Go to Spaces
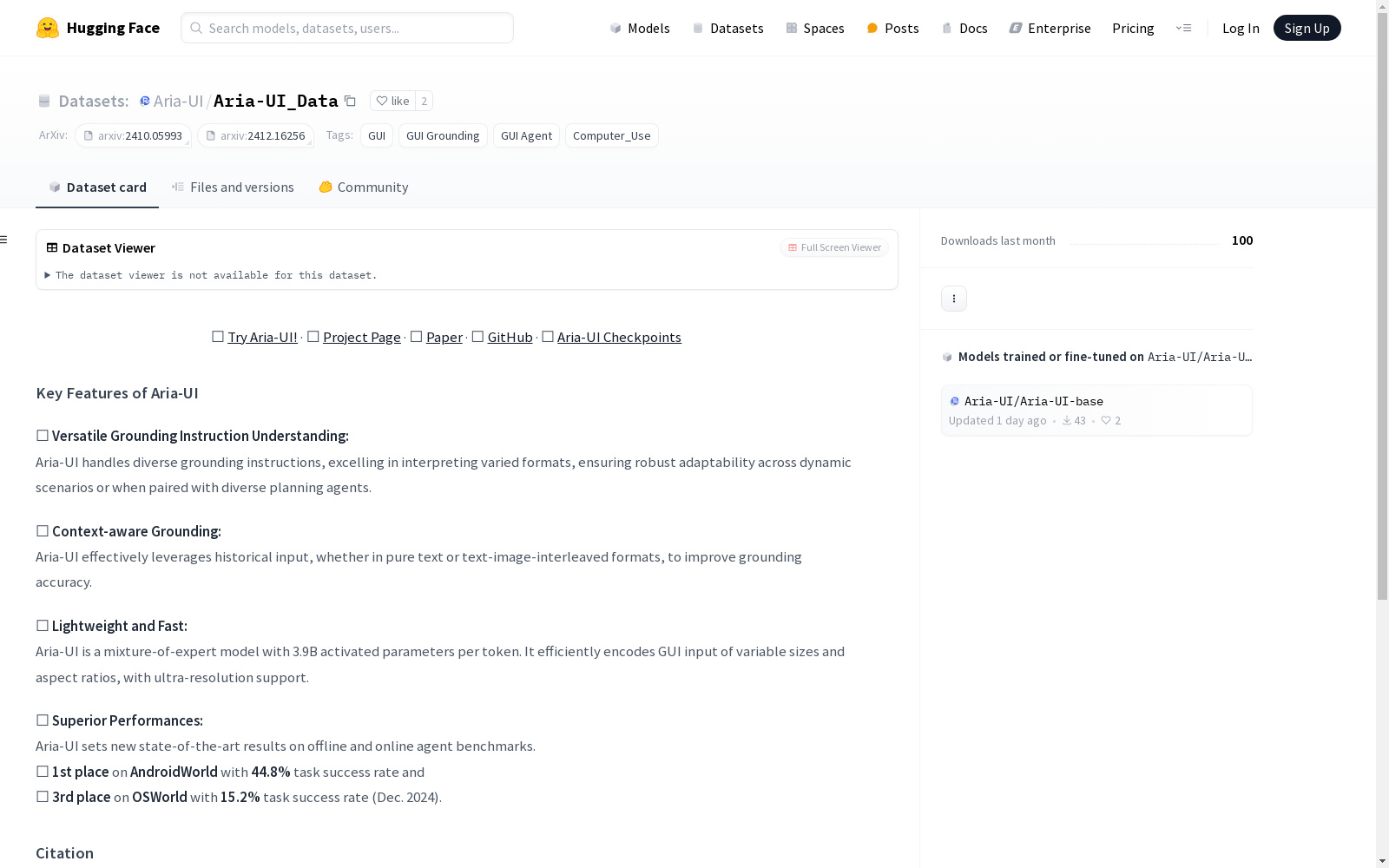The width and height of the screenshot is (1389, 868). point(814,28)
